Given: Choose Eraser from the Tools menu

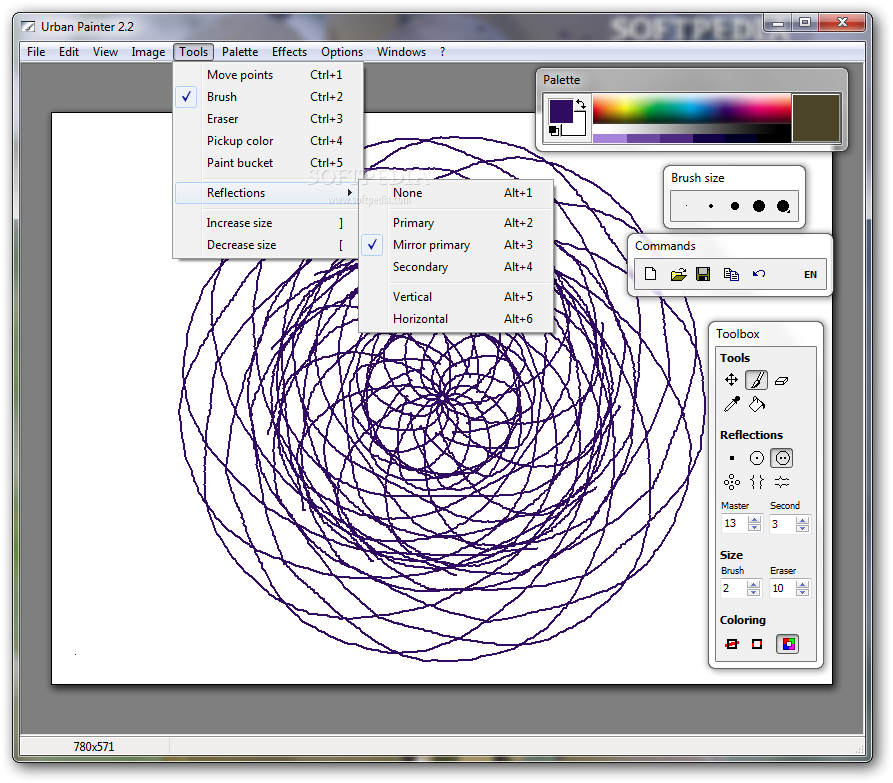Looking at the screenshot, I should pos(269,119).
